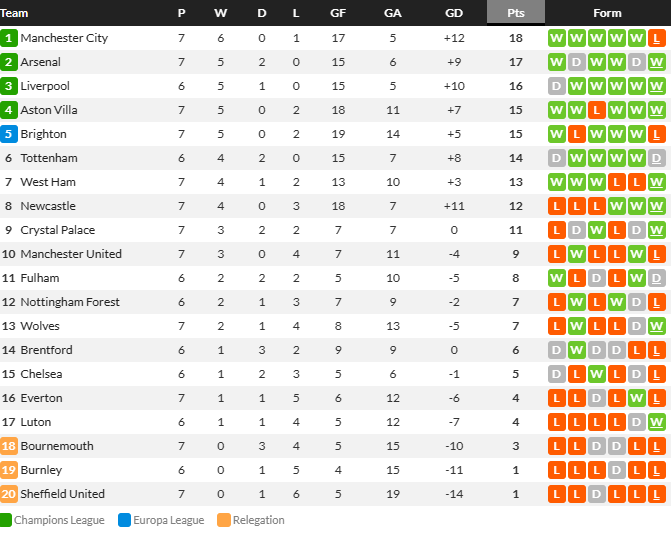Click the orange Relegation legend swatch
The height and width of the screenshot is (538, 671).
tap(224, 520)
